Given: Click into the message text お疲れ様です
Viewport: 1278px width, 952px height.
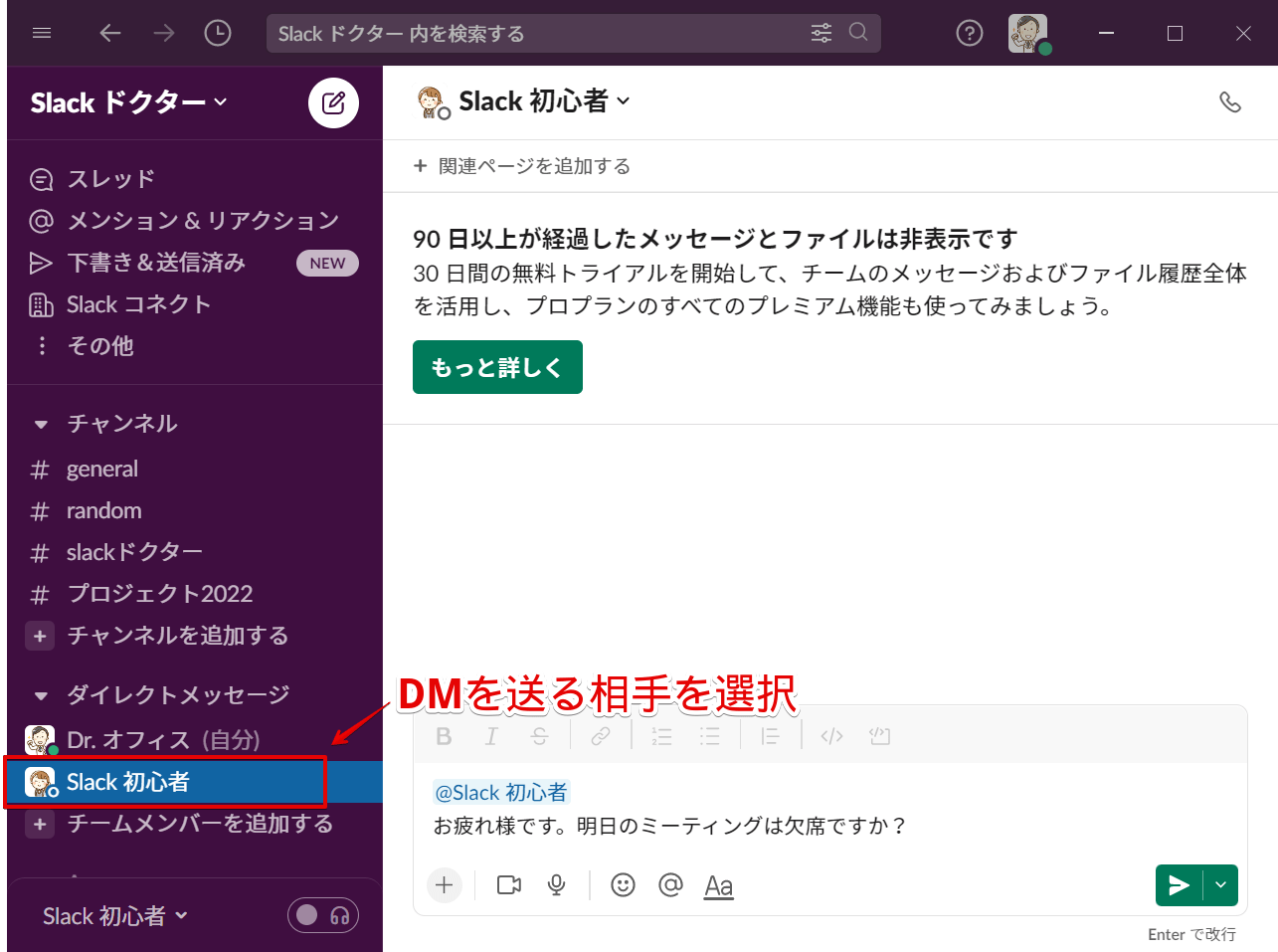Looking at the screenshot, I should click(670, 826).
